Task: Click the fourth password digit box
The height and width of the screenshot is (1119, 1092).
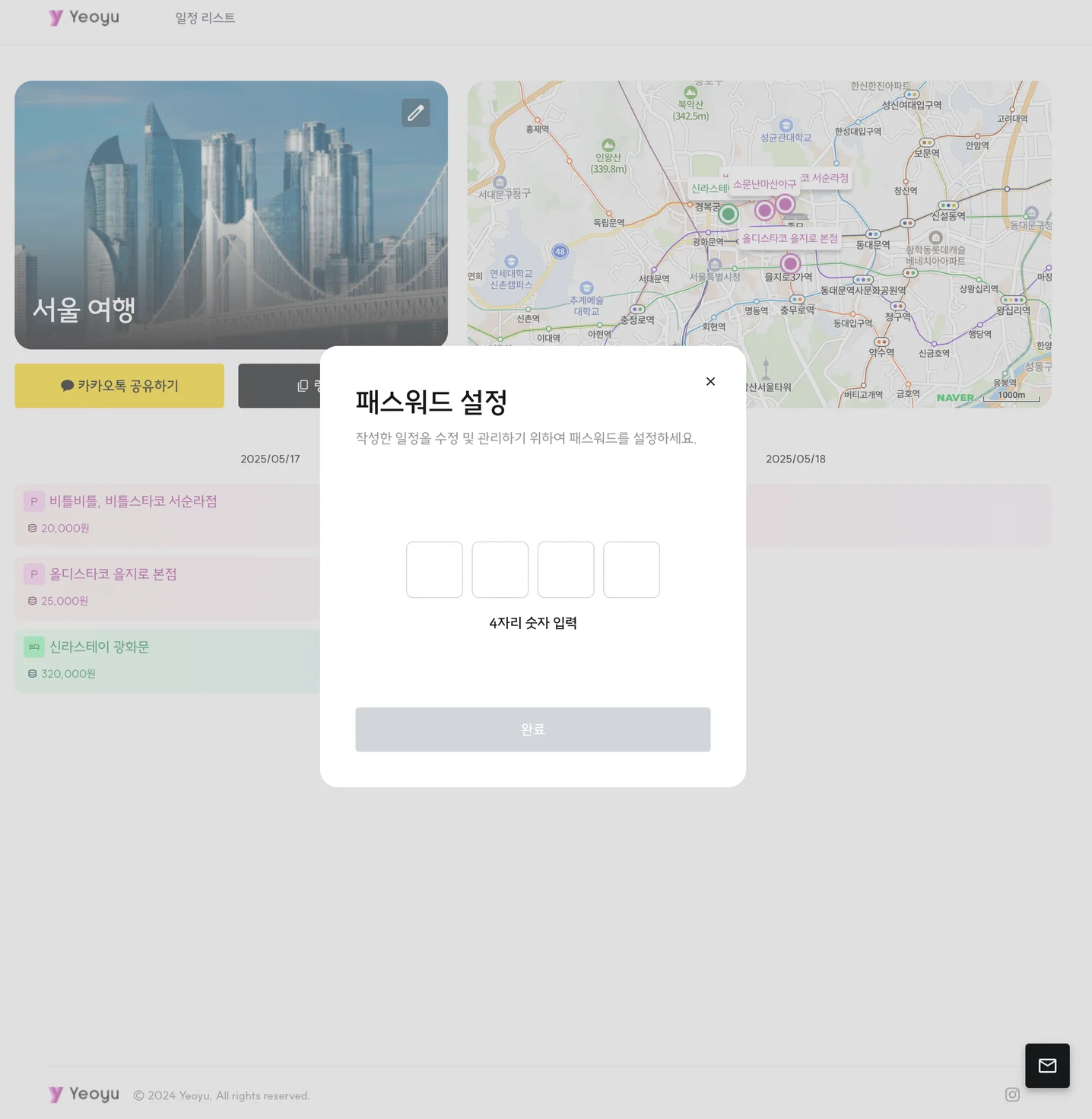Action: (631, 570)
